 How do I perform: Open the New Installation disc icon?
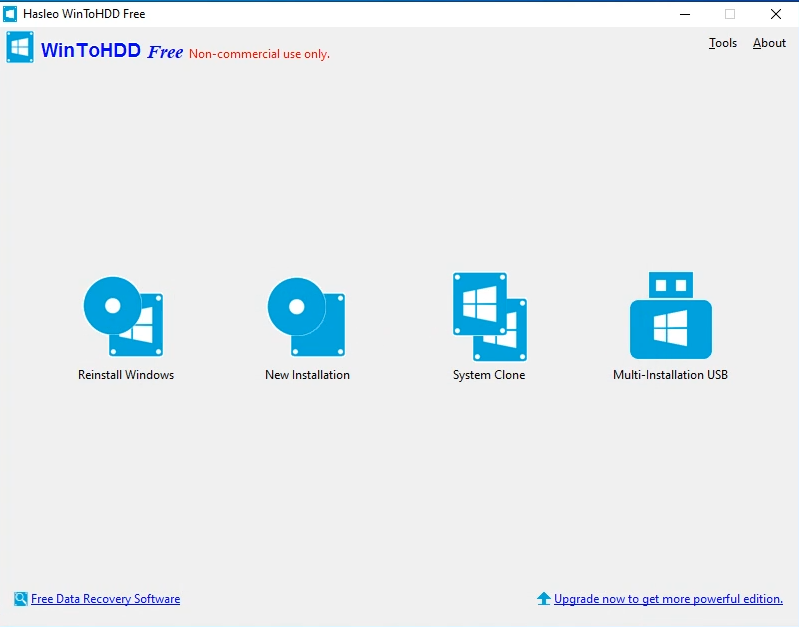tap(307, 317)
